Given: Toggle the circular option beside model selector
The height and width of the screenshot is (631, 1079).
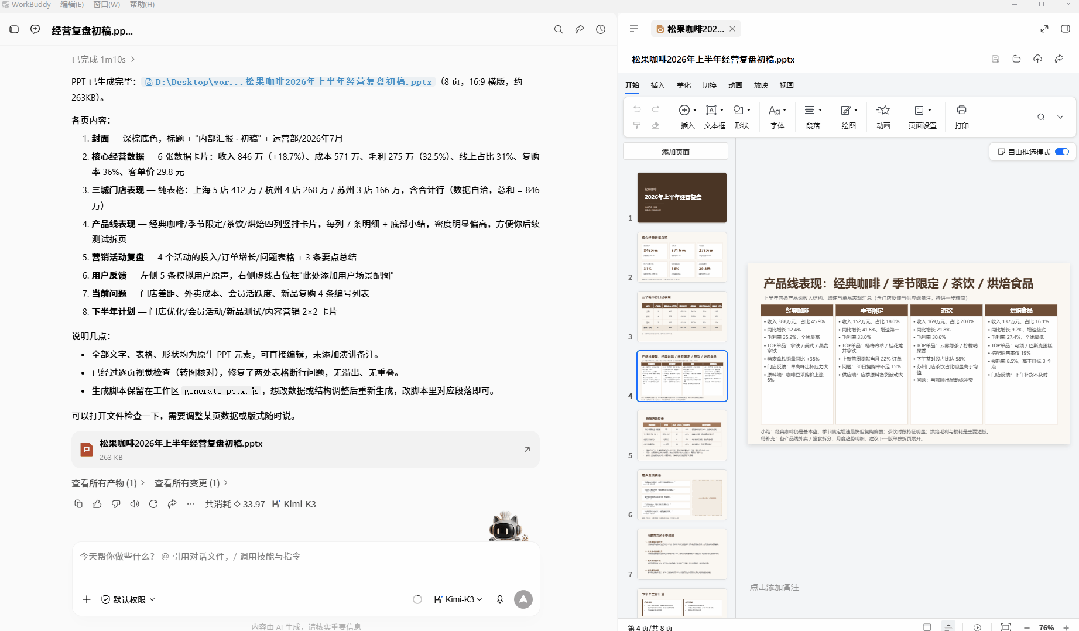Looking at the screenshot, I should tap(417, 599).
